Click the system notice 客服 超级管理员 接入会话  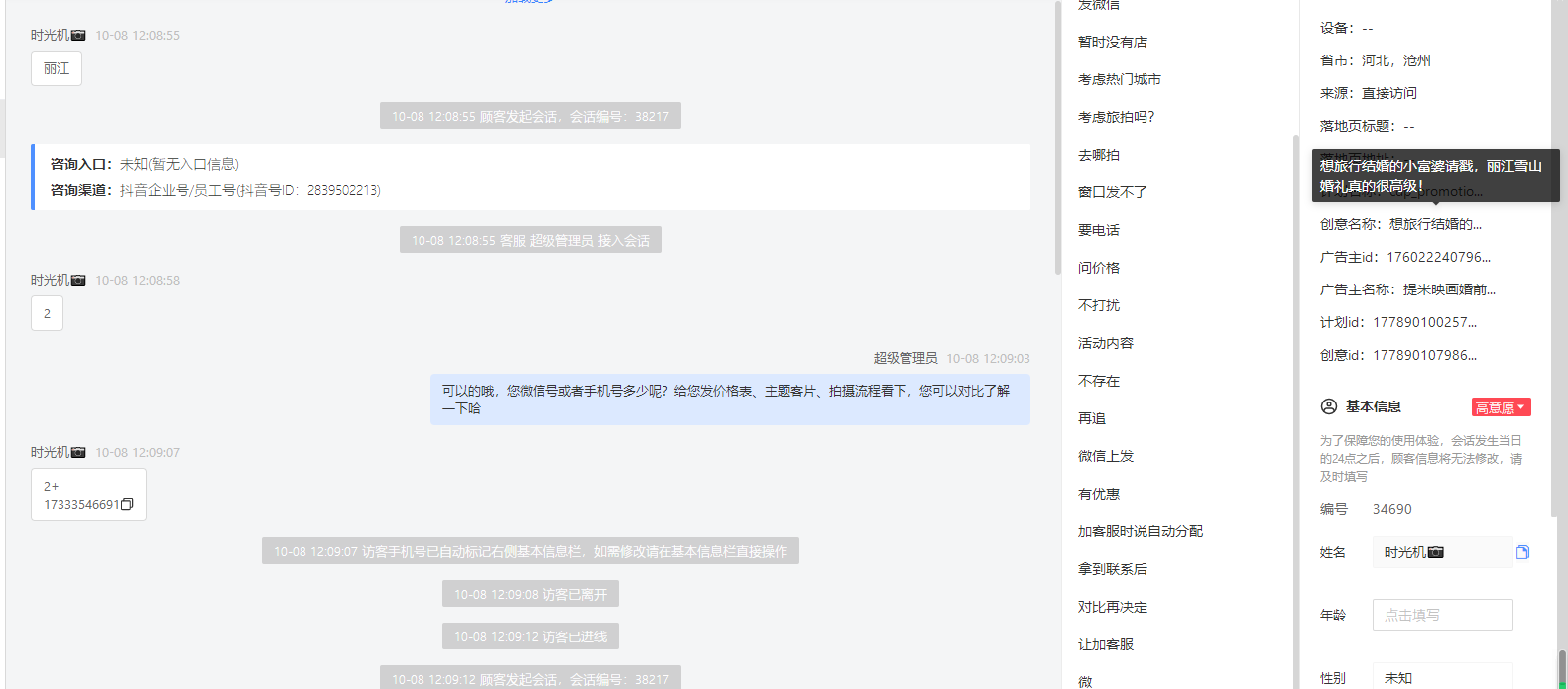531,240
